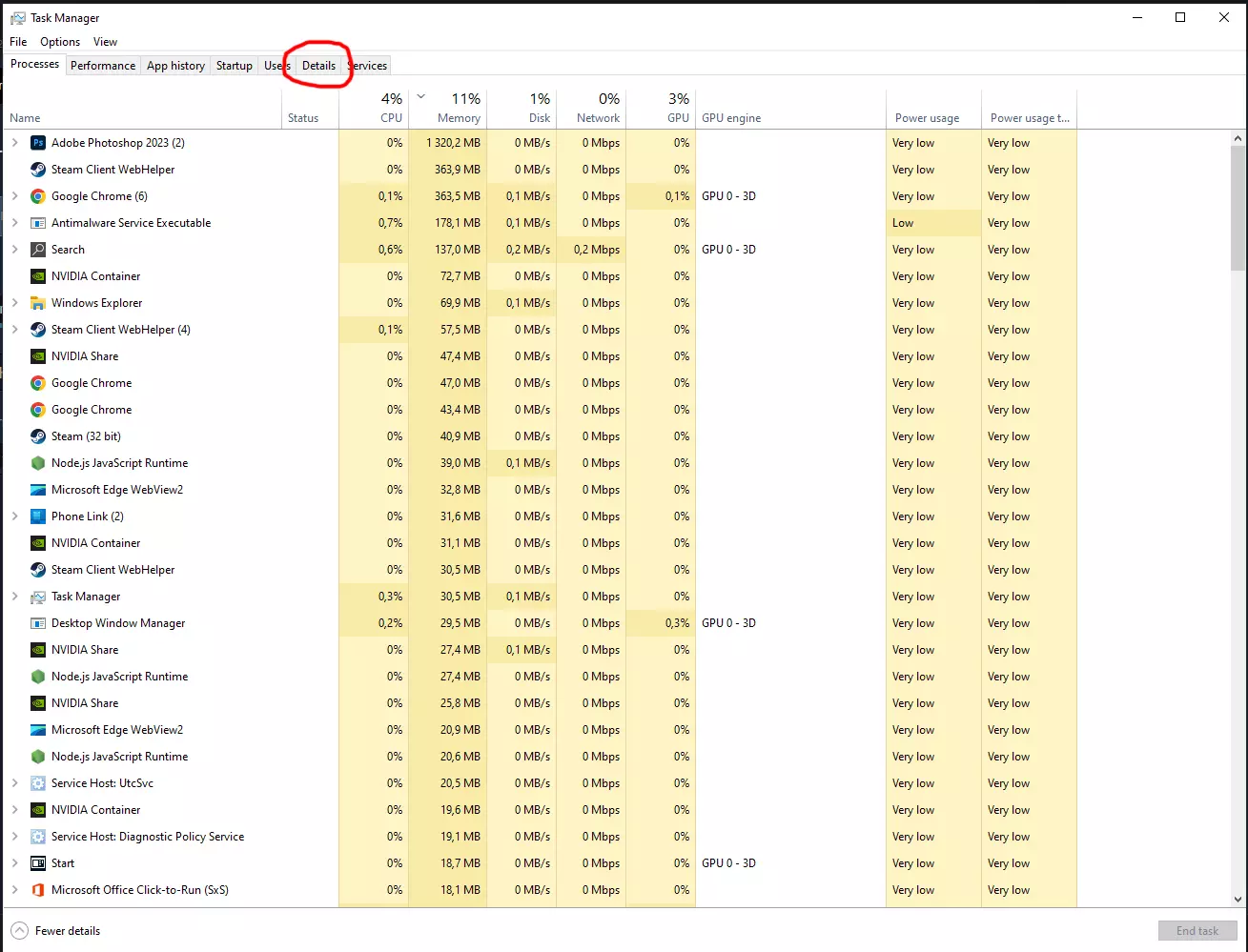Viewport: 1248px width, 952px height.
Task: Click the Steam (32 bit) icon
Action: [x=38, y=436]
